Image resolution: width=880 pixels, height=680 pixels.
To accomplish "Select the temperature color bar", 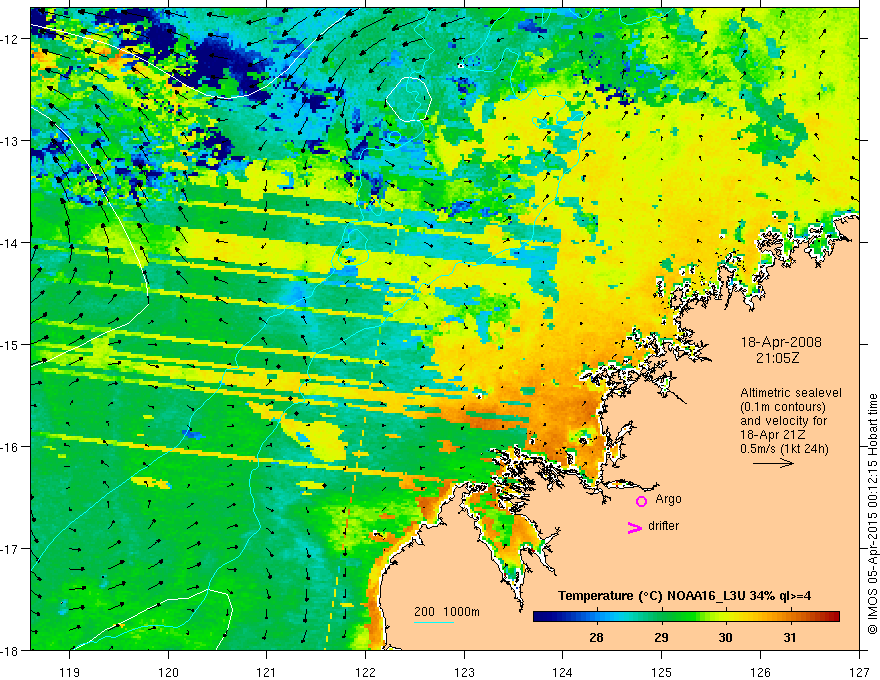I will click(x=686, y=616).
